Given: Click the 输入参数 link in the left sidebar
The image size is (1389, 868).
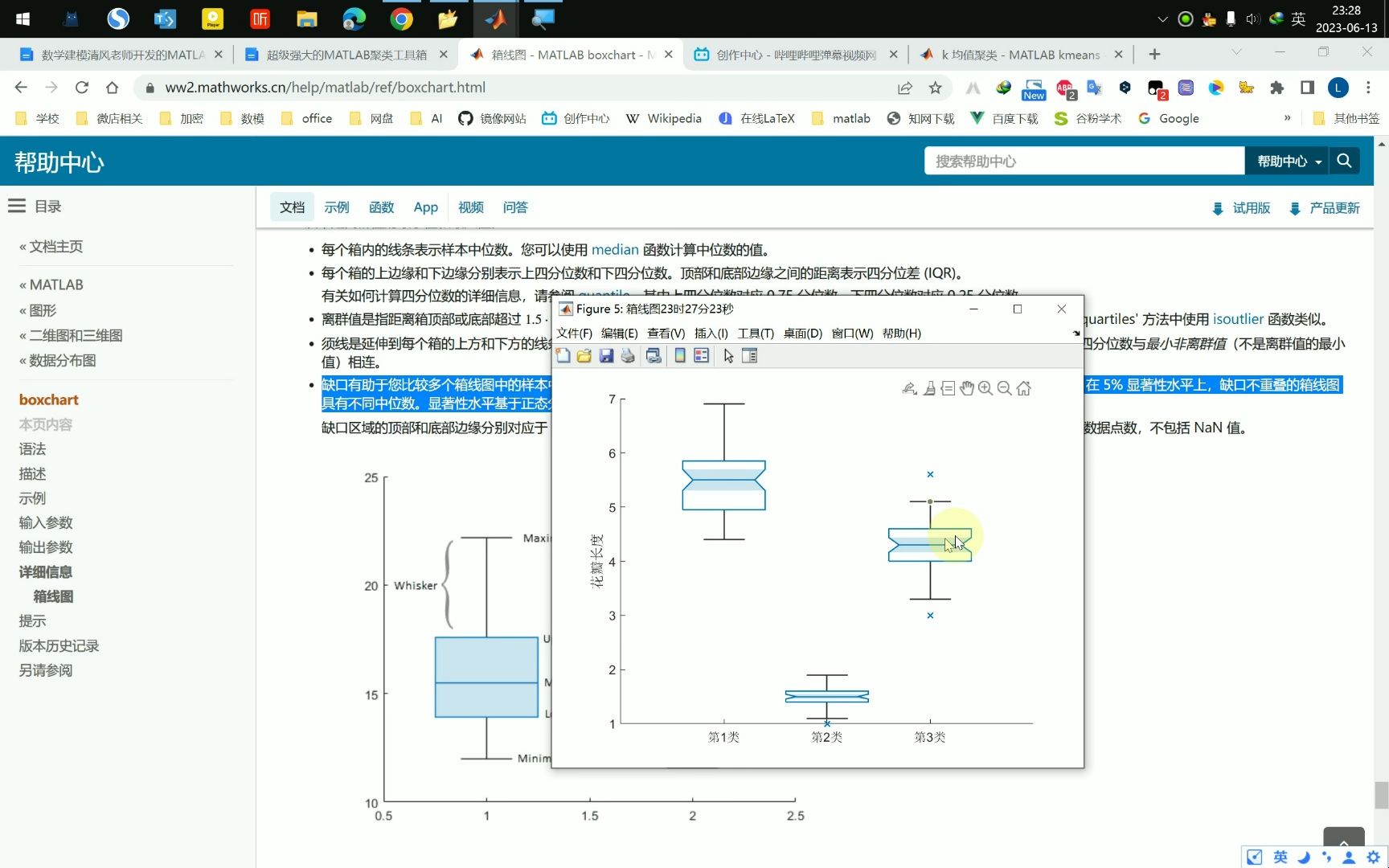Looking at the screenshot, I should tap(46, 522).
